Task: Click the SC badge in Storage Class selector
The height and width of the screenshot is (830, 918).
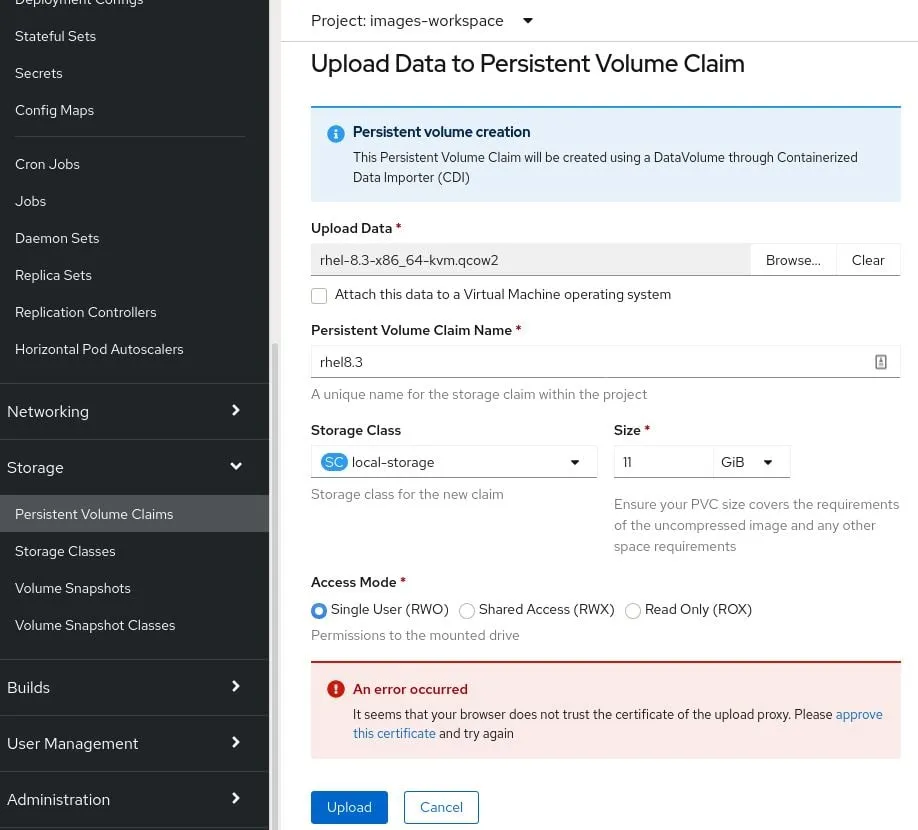Action: 334,462
